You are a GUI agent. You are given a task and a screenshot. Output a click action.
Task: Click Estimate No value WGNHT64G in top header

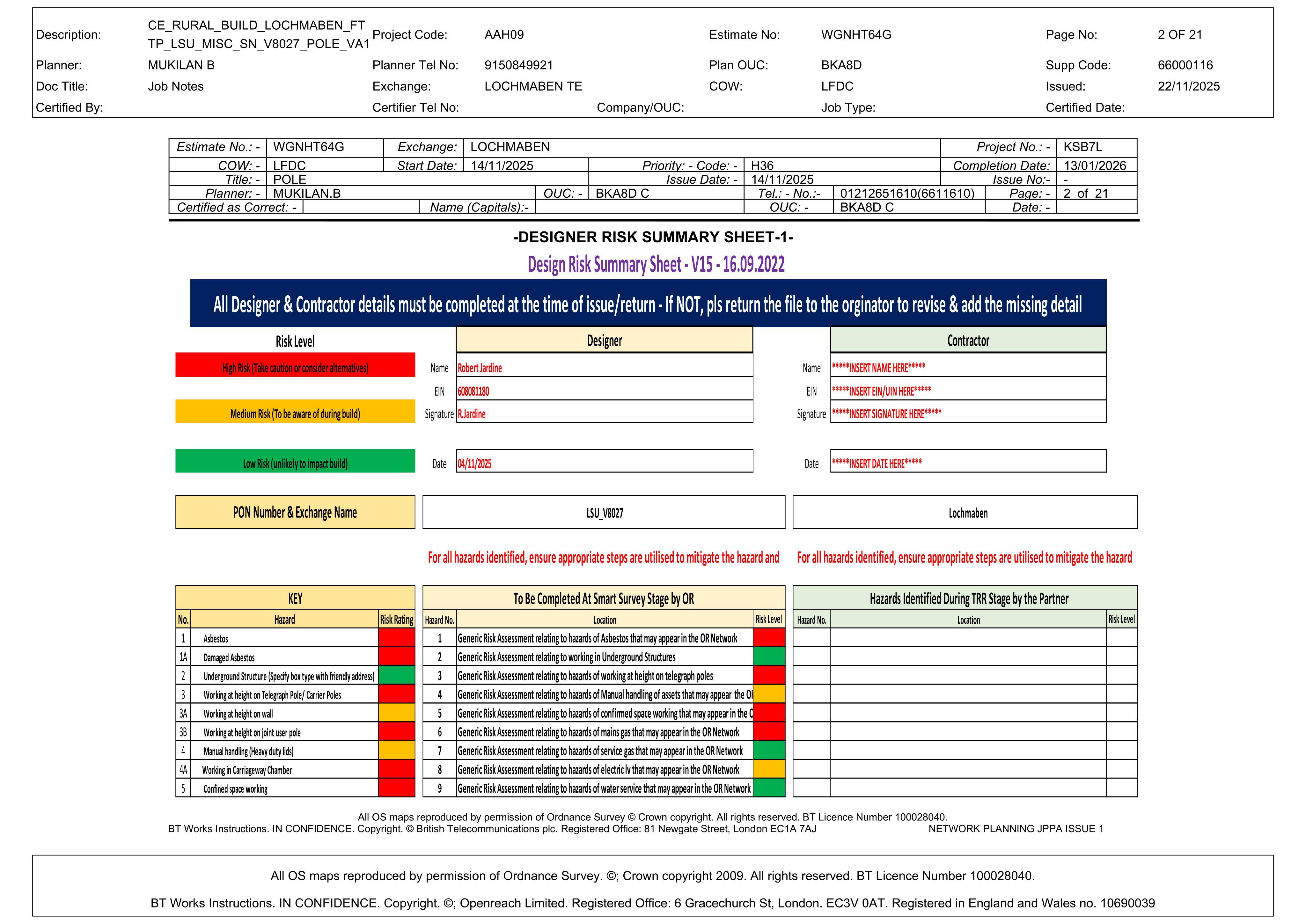tap(856, 35)
